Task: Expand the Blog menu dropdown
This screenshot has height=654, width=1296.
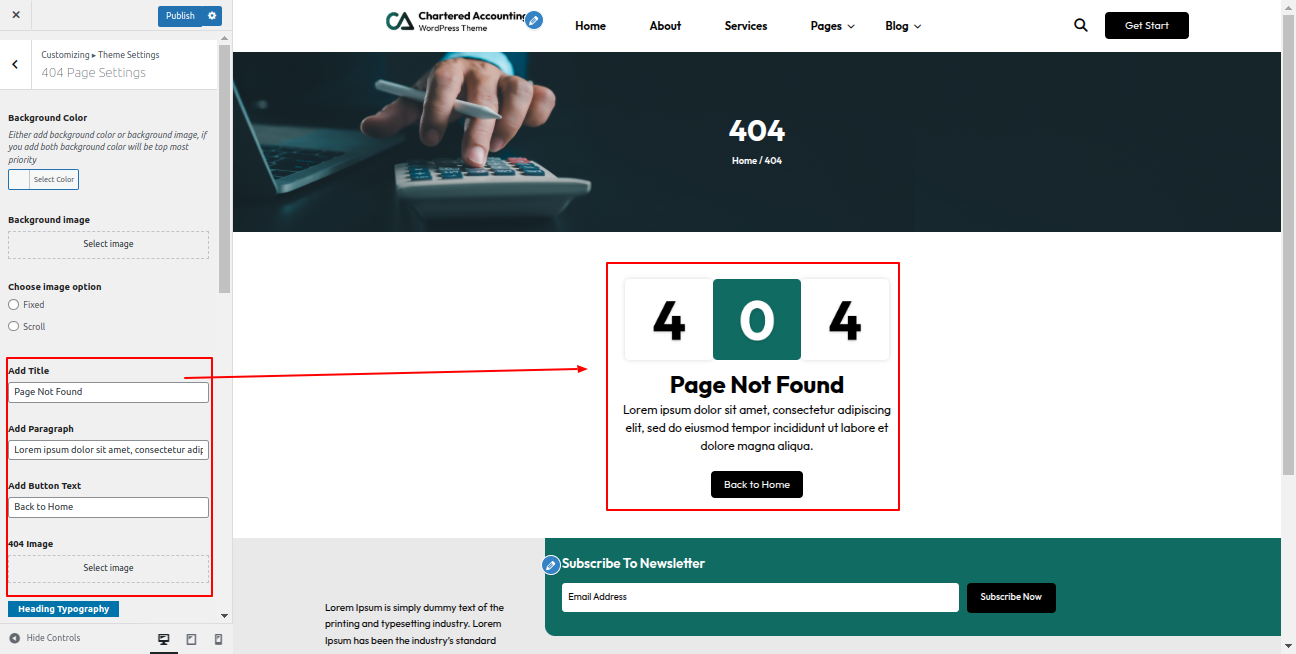Action: [x=903, y=26]
